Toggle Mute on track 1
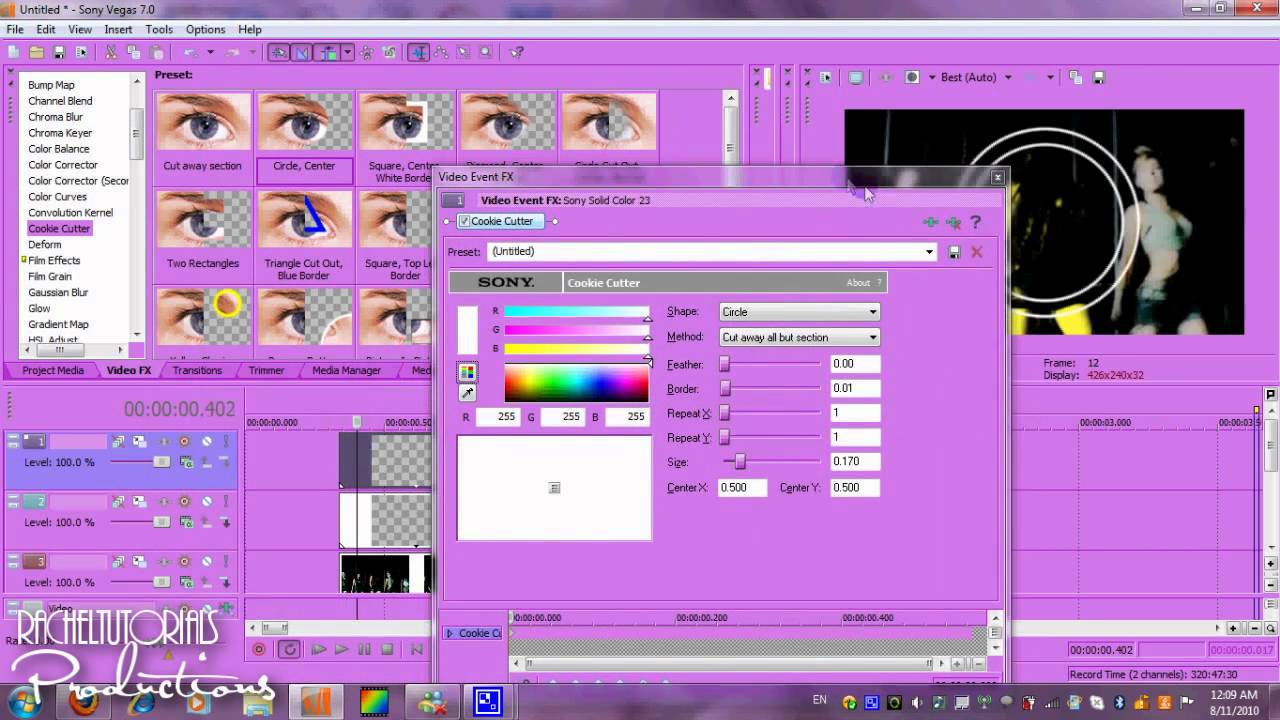This screenshot has height=720, width=1280. click(207, 441)
